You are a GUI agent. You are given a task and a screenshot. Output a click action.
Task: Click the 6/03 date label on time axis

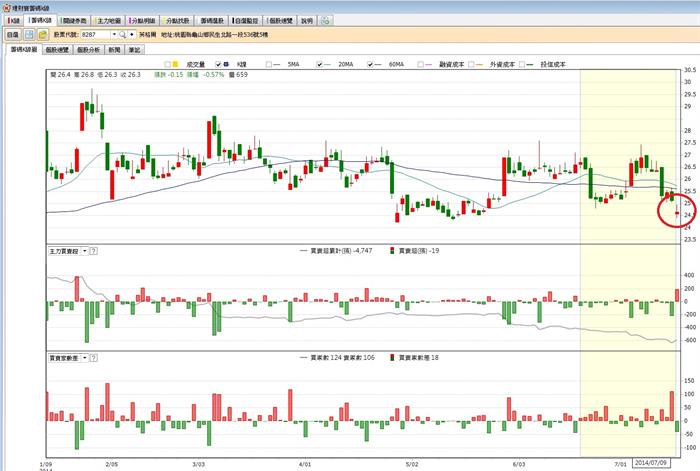518,464
